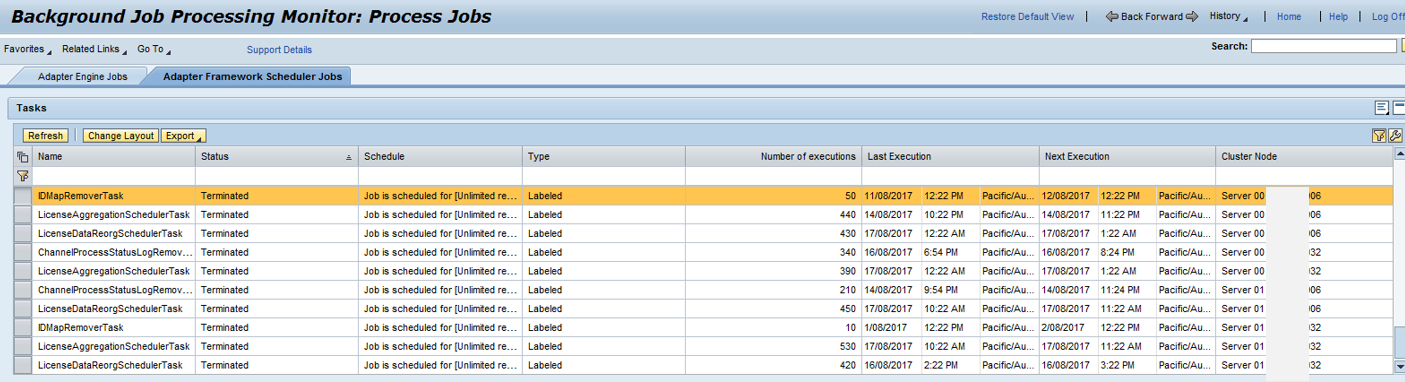Click the Back arrow icon
1405x382 pixels.
coord(1111,17)
